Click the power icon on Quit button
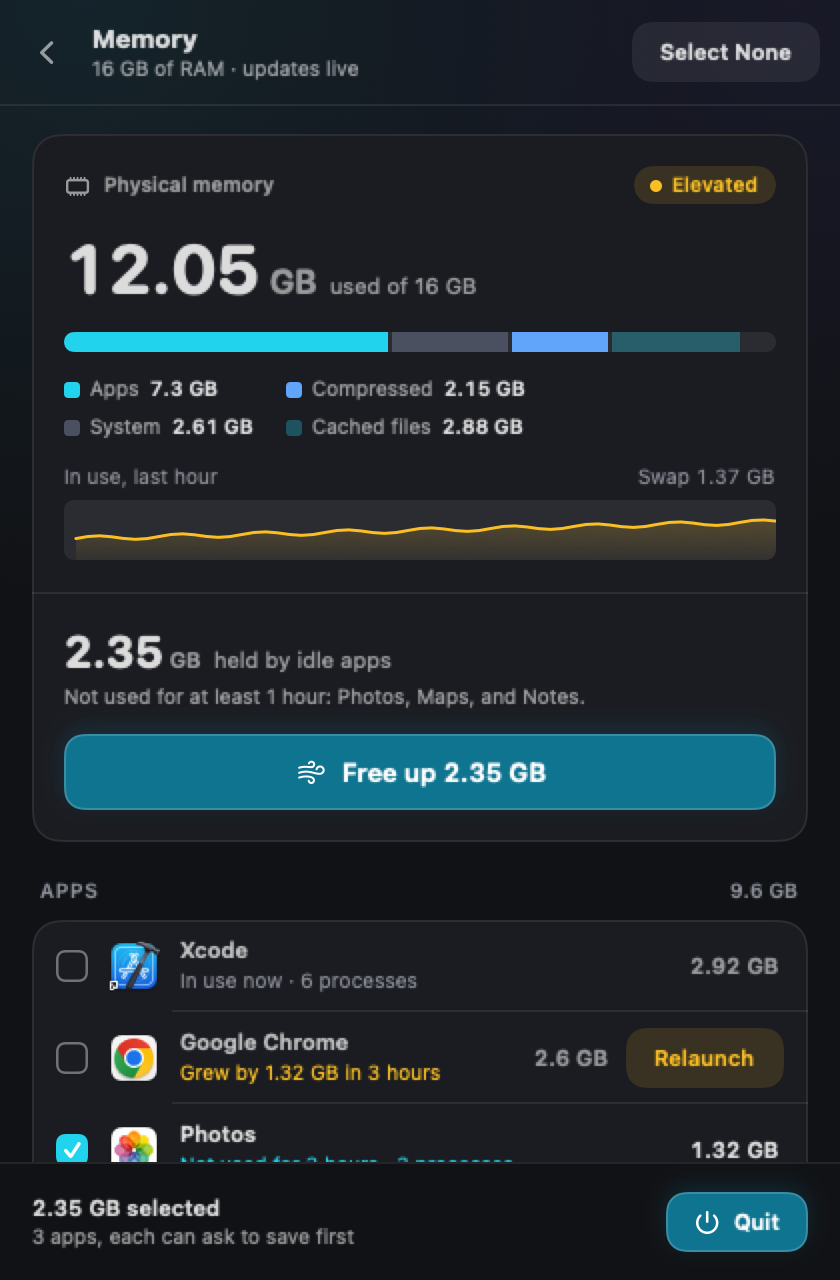This screenshot has height=1280, width=840. (x=707, y=1222)
